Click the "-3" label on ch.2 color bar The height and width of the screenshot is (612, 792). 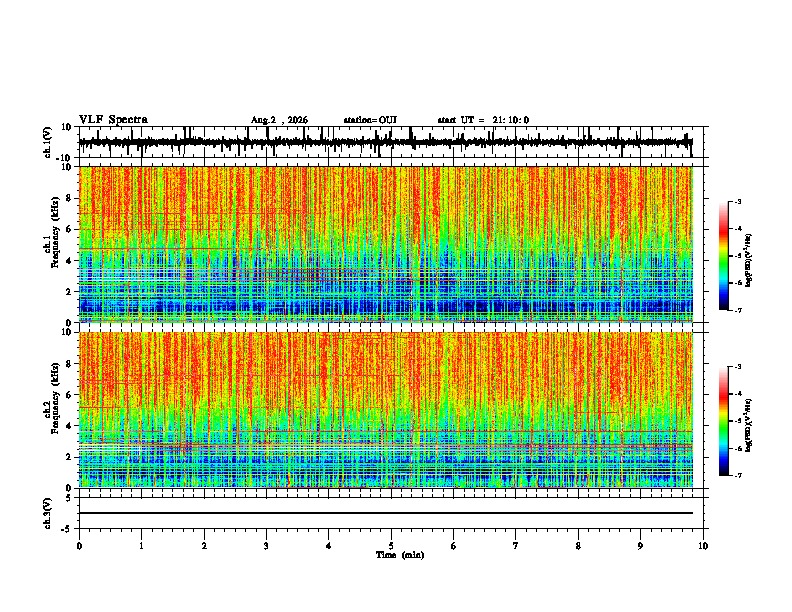(738, 367)
